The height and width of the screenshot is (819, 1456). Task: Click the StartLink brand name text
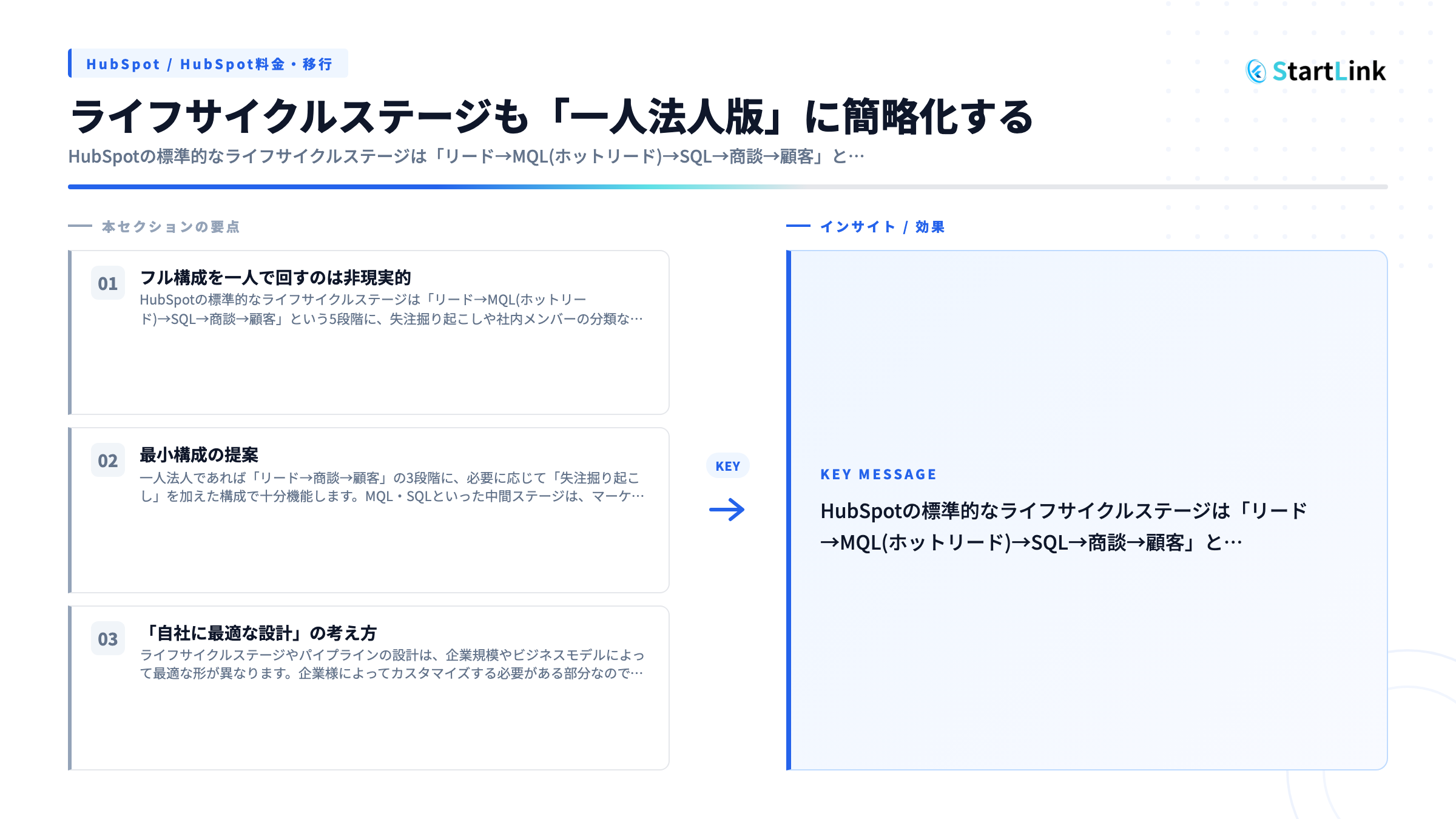pyautogui.click(x=1329, y=72)
